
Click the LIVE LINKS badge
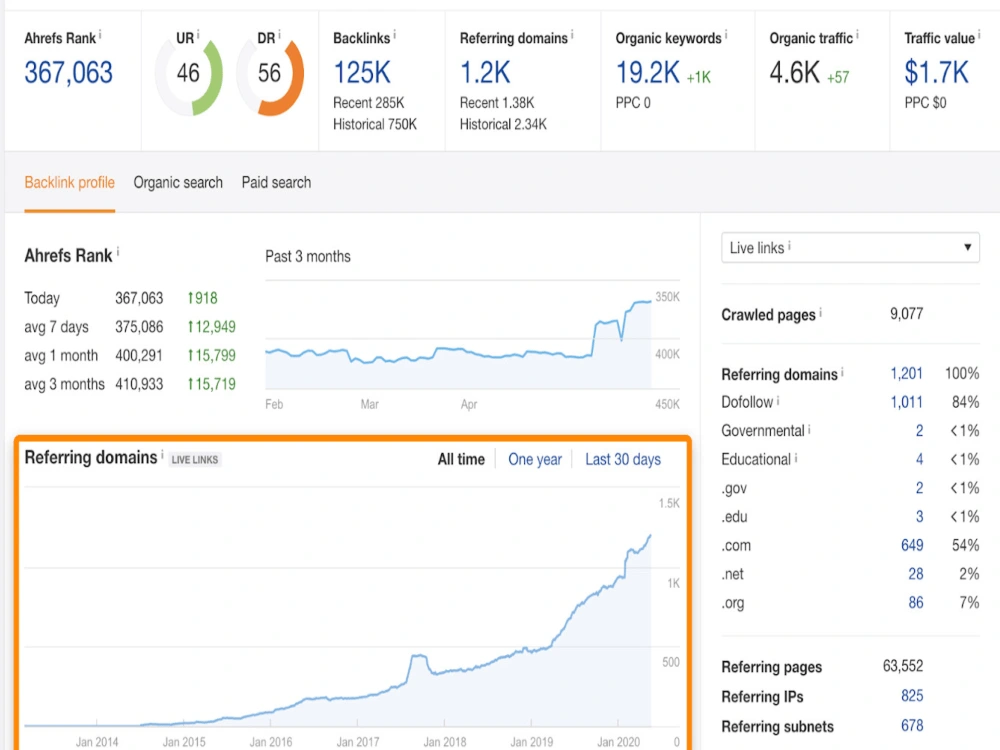point(195,459)
